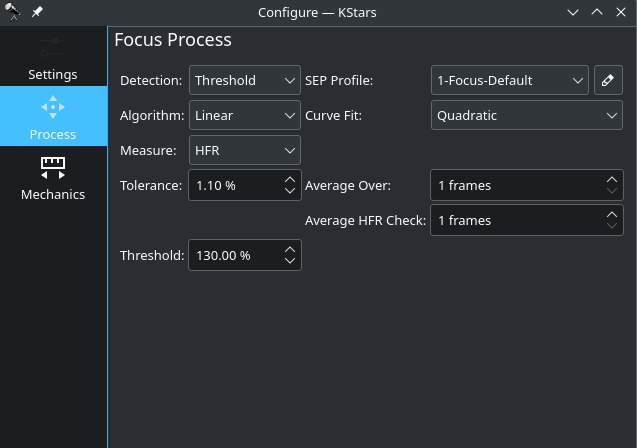Maximize the Configure window
Viewport: 637px width, 448px height.
597,12
